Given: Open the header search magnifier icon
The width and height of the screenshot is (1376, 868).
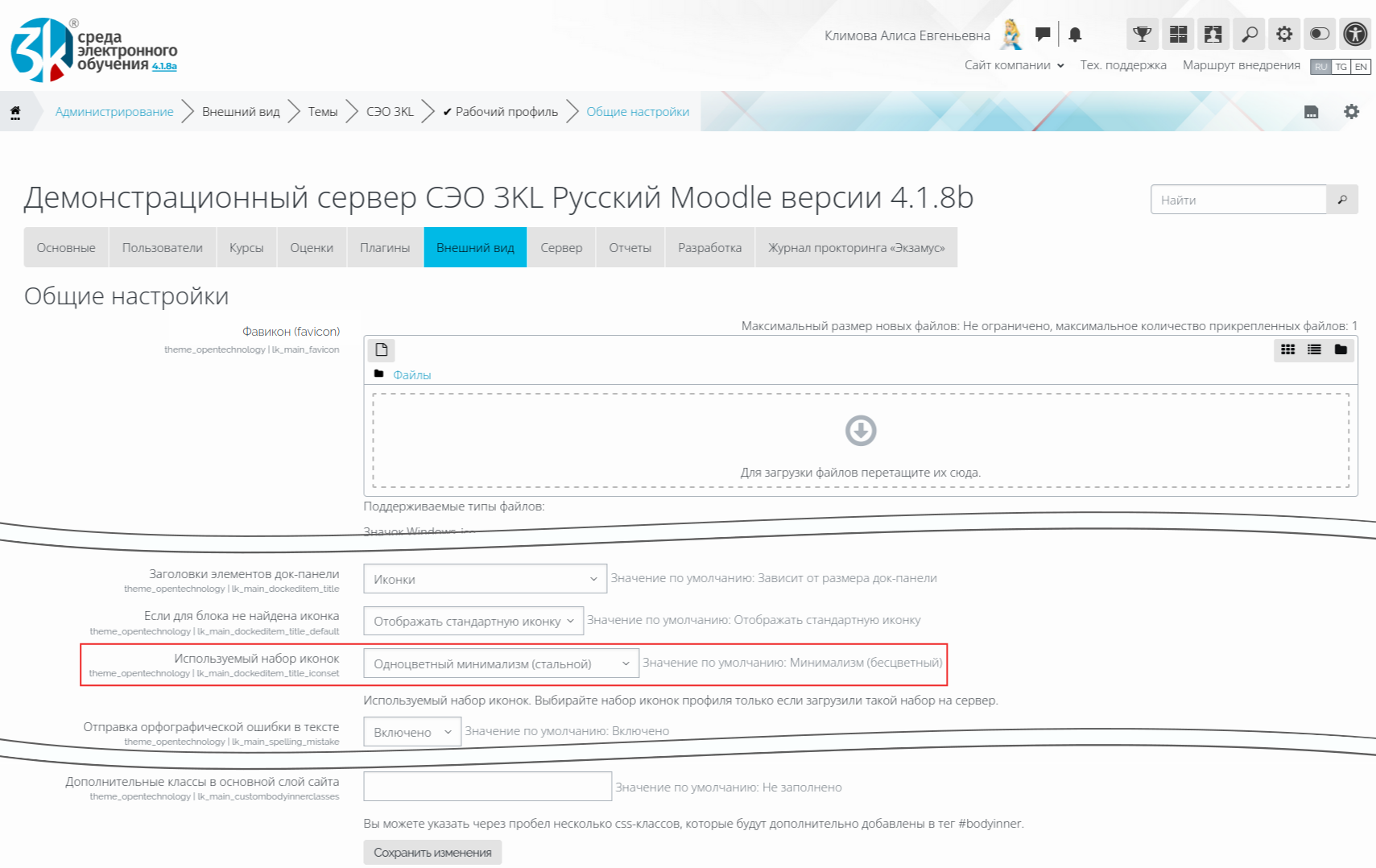Looking at the screenshot, I should [1249, 34].
